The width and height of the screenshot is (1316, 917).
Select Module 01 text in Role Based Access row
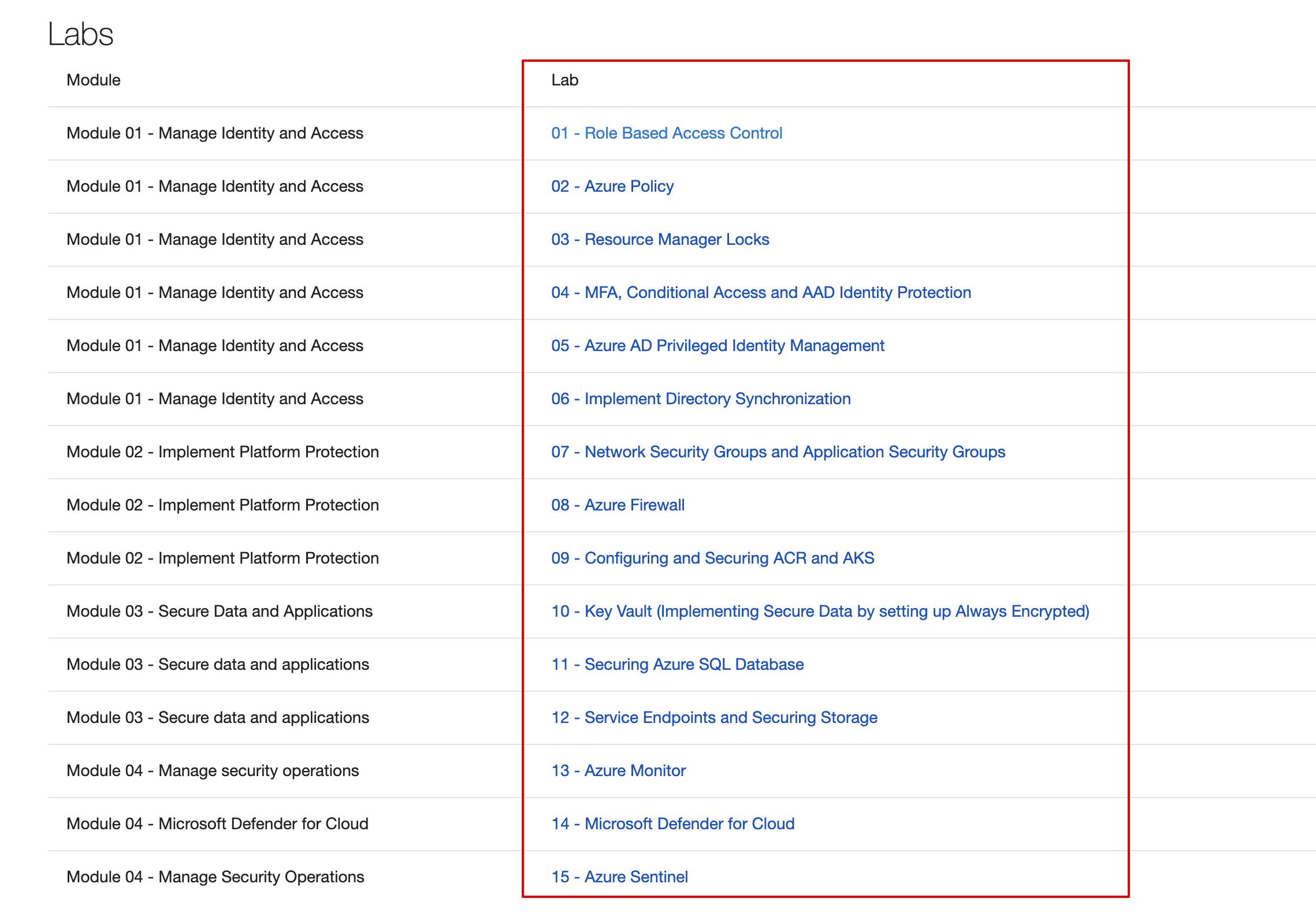coord(215,133)
